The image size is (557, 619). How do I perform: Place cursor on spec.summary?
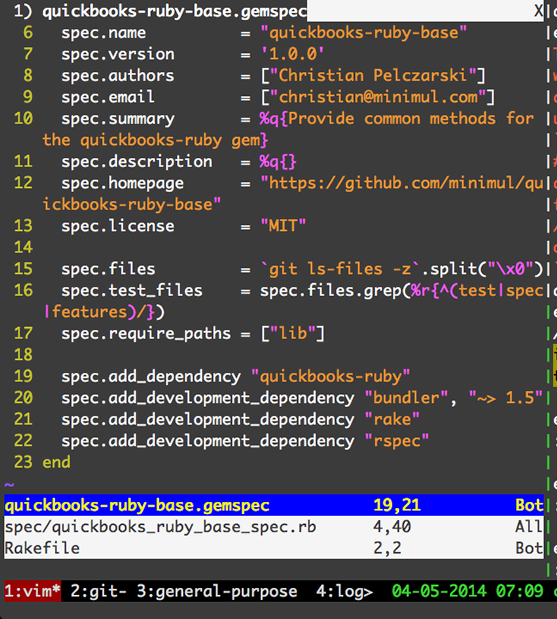pyautogui.click(x=118, y=119)
